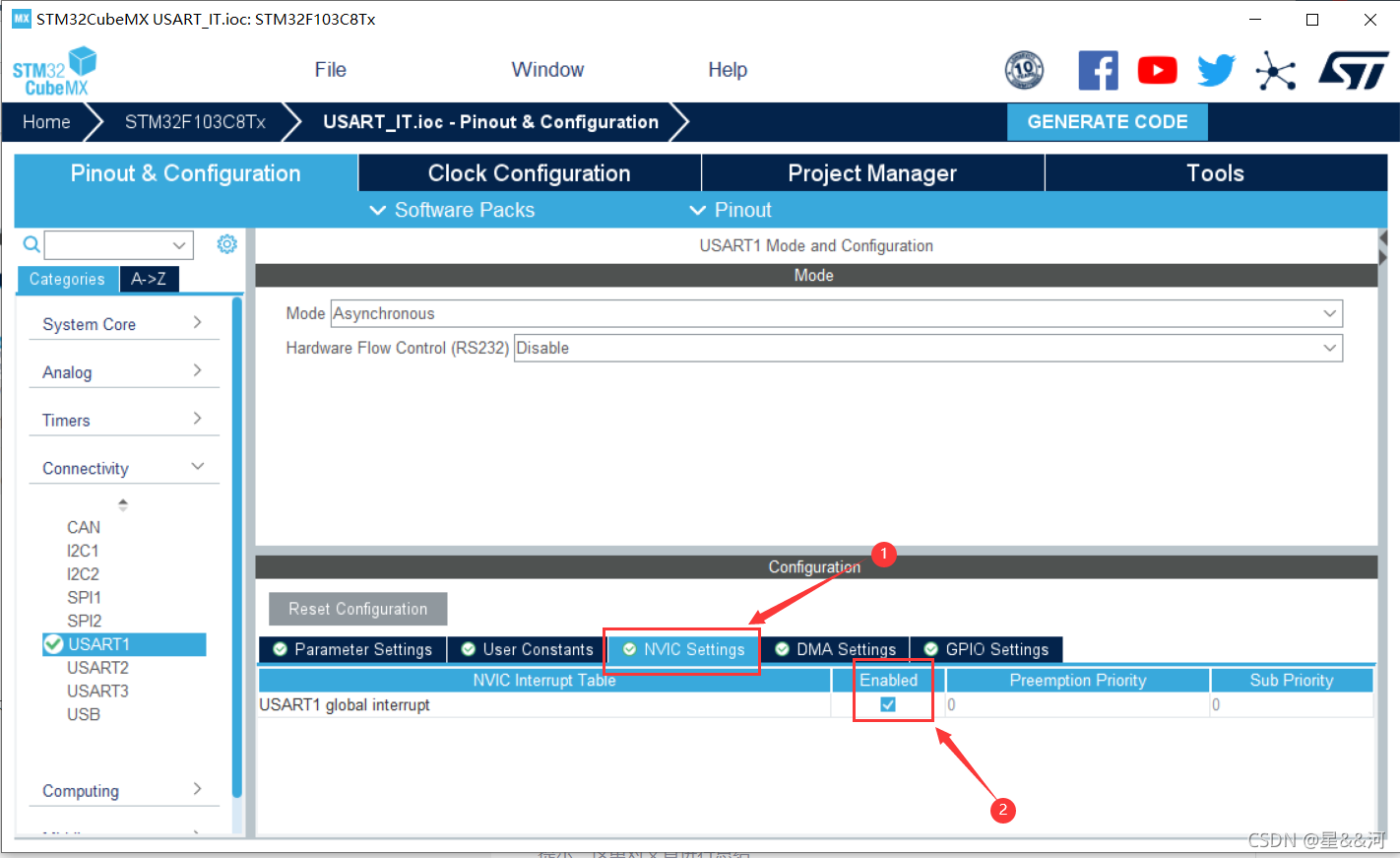1400x858 pixels.
Task: Collapse the Connectivity category
Action: tap(124, 468)
